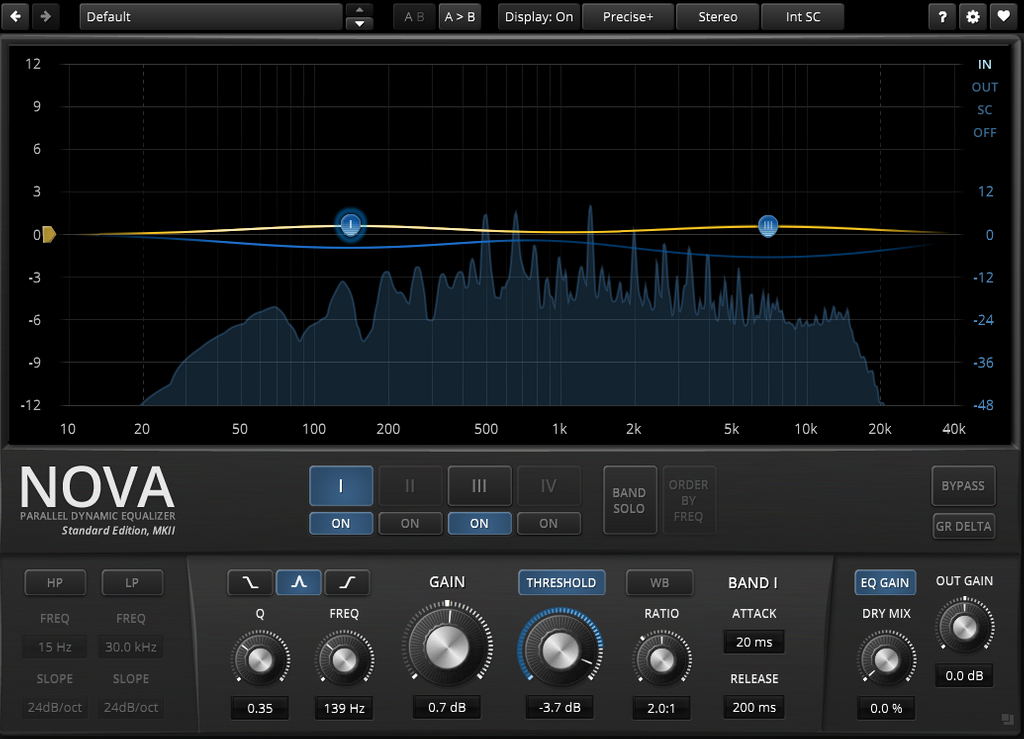Click the release 200 ms field
The image size is (1024, 739).
pyautogui.click(x=754, y=707)
